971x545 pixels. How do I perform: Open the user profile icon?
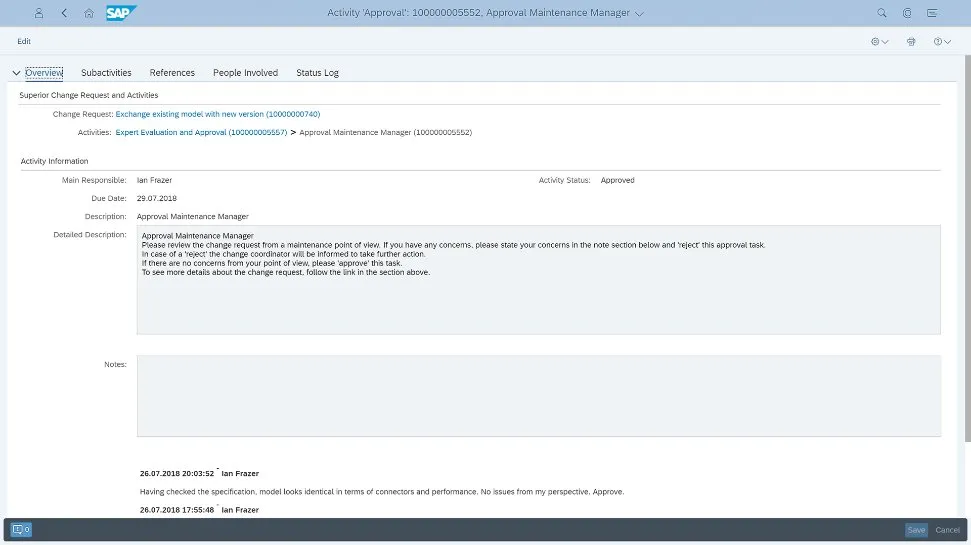39,13
